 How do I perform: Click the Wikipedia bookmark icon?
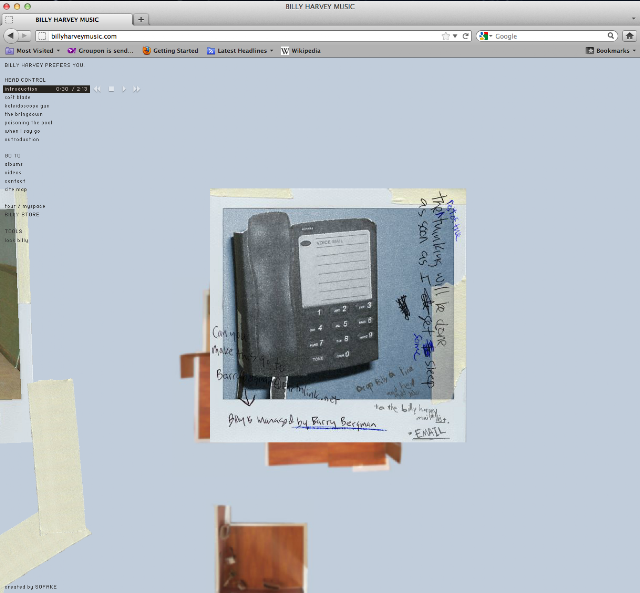coord(284,51)
